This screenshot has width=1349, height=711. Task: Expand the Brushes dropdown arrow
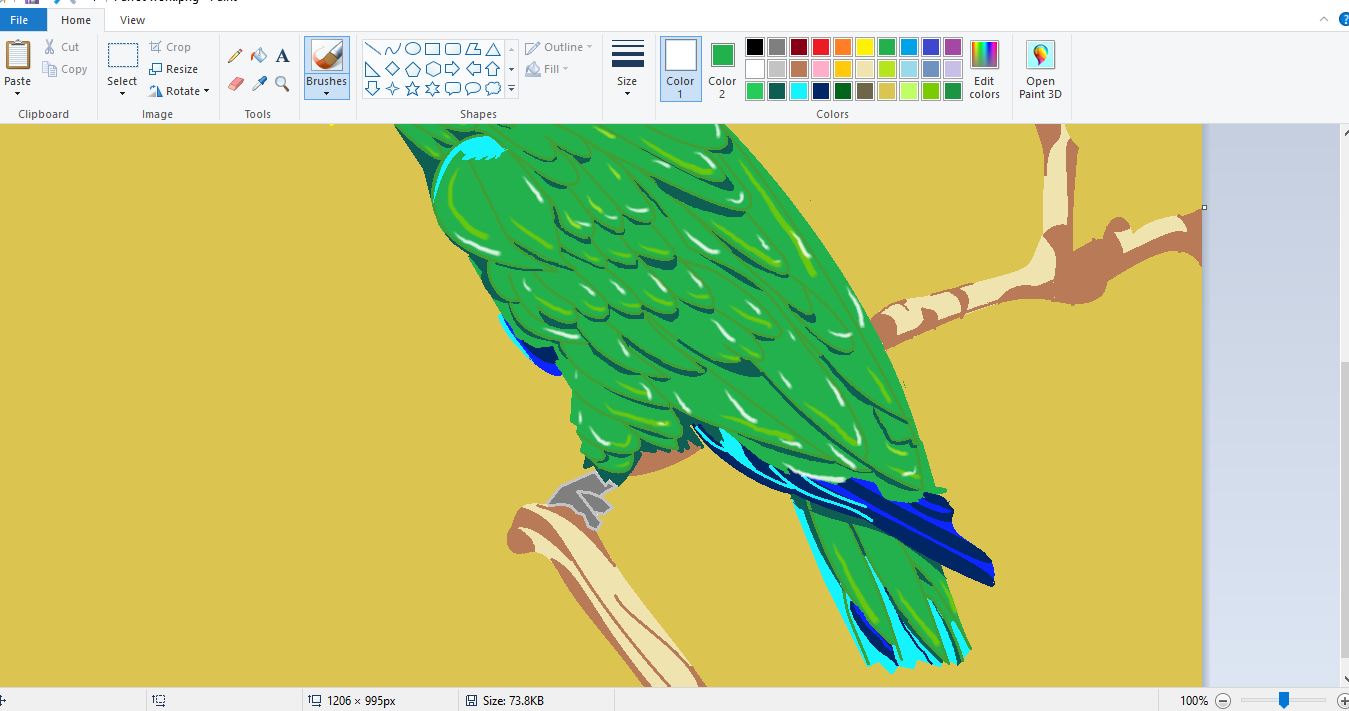(326, 94)
